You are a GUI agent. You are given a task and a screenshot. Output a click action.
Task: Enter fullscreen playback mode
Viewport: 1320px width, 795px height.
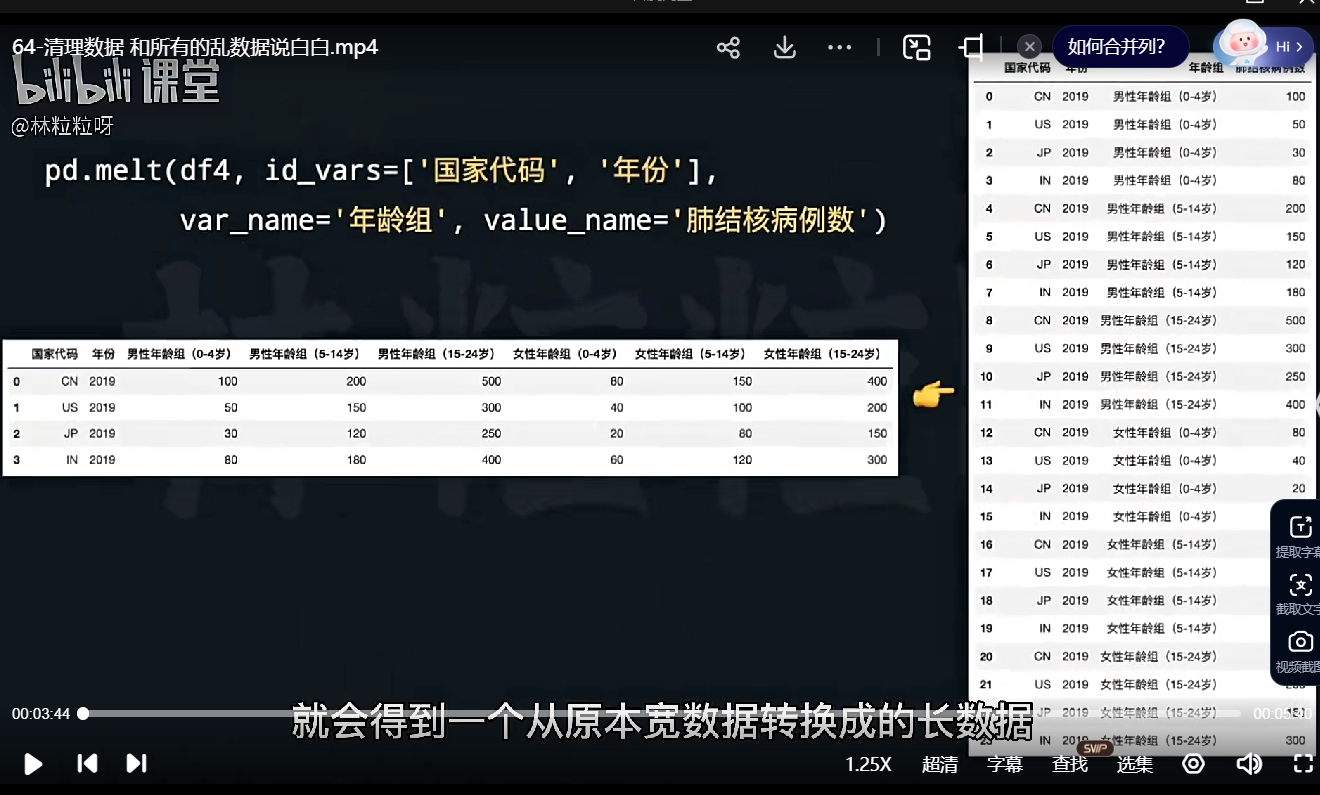[1301, 764]
